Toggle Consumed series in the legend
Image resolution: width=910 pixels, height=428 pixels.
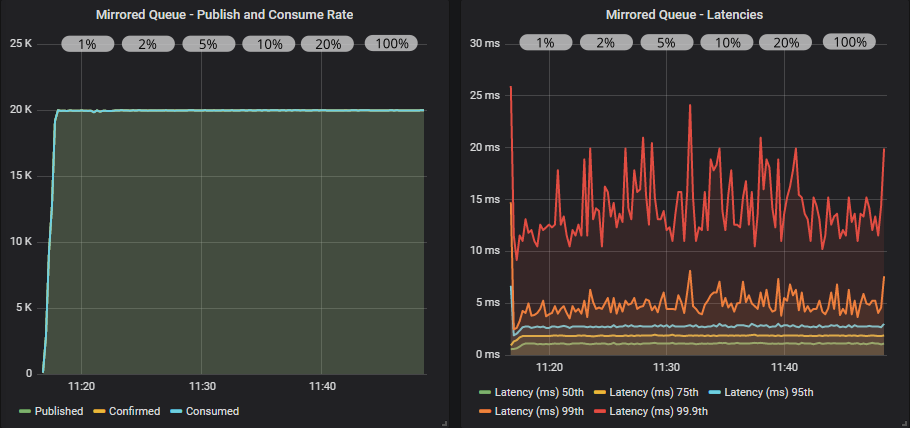point(212,411)
